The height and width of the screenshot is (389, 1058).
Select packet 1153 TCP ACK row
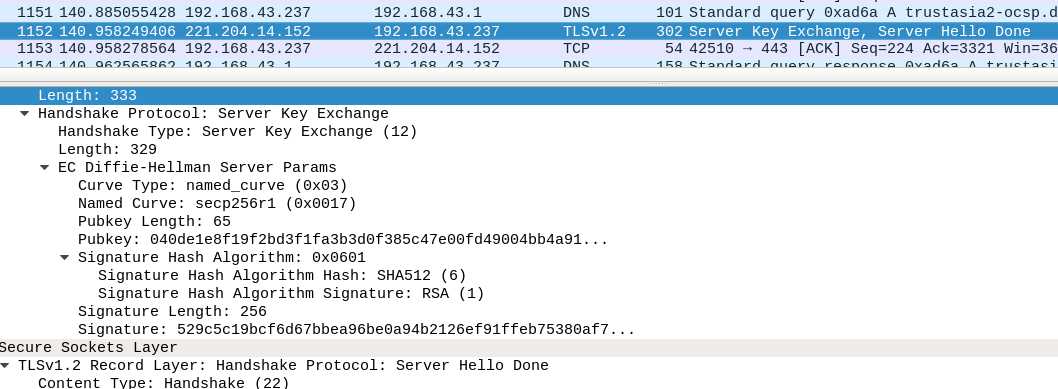[x=529, y=49]
